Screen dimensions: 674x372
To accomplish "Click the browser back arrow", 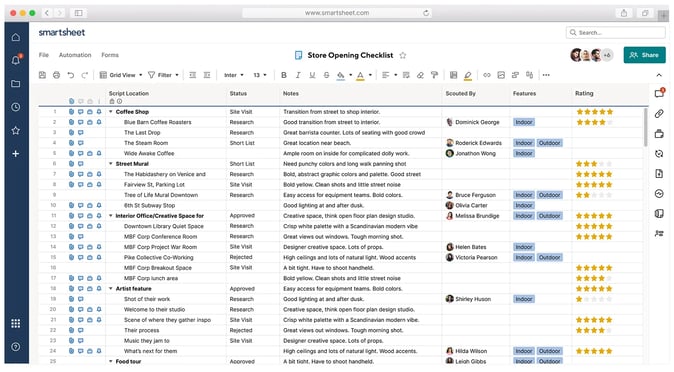I will coord(47,13).
